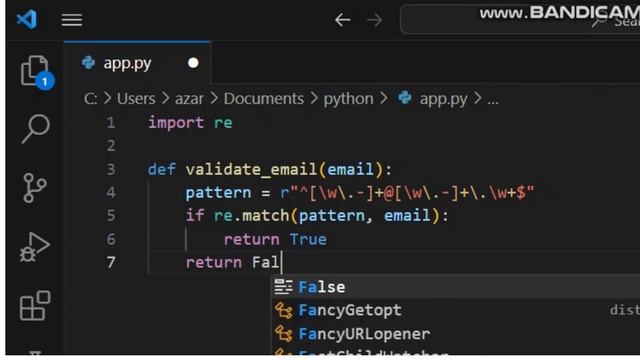The width and height of the screenshot is (640, 360).
Task: Open the hamburger application menu
Action: [x=72, y=20]
